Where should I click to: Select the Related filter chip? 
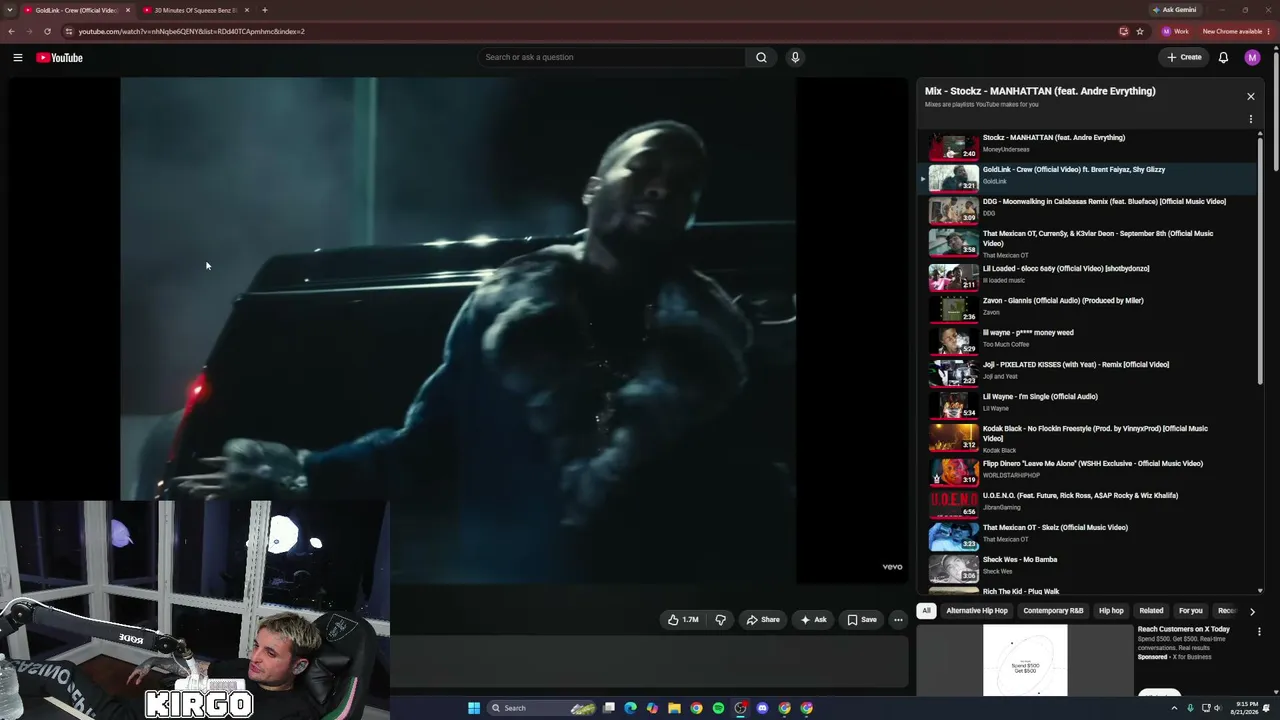point(1151,611)
